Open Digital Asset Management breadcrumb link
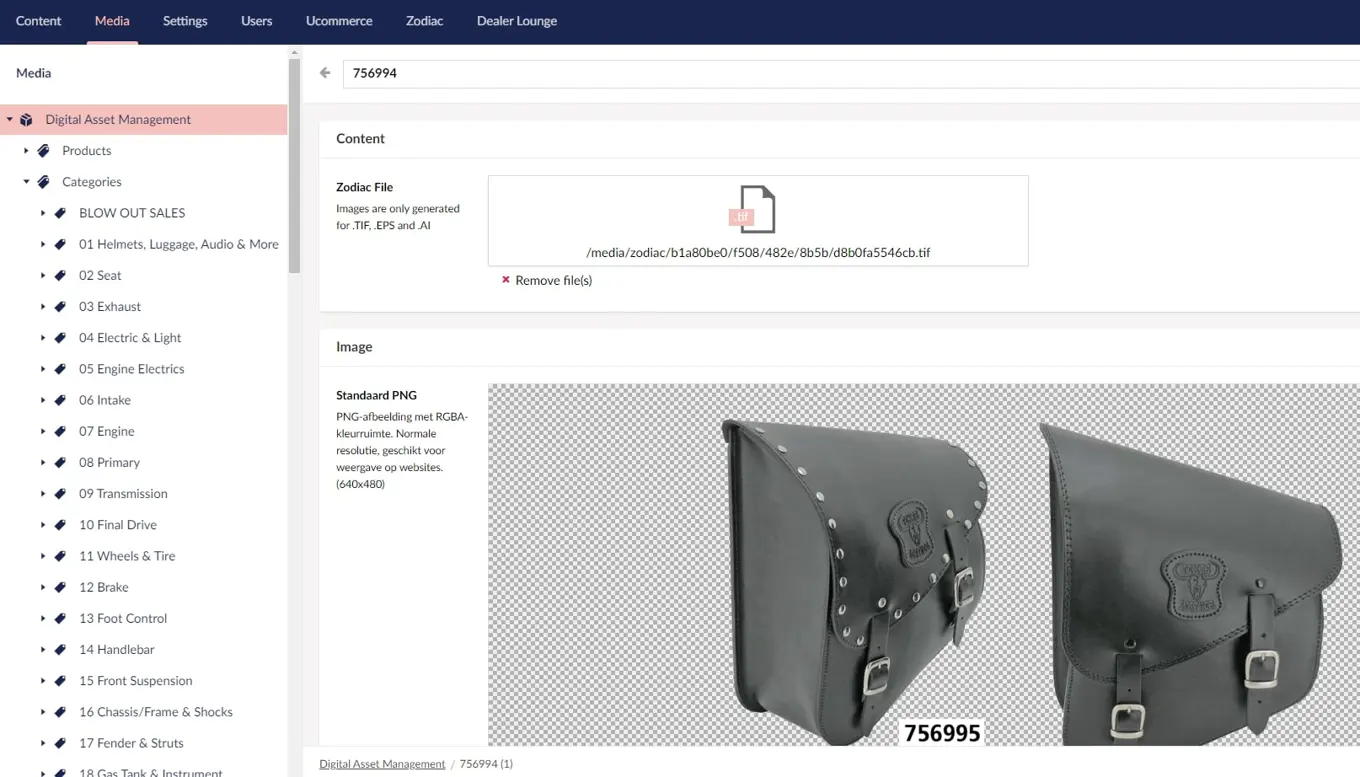Image resolution: width=1360 pixels, height=777 pixels. 382,764
